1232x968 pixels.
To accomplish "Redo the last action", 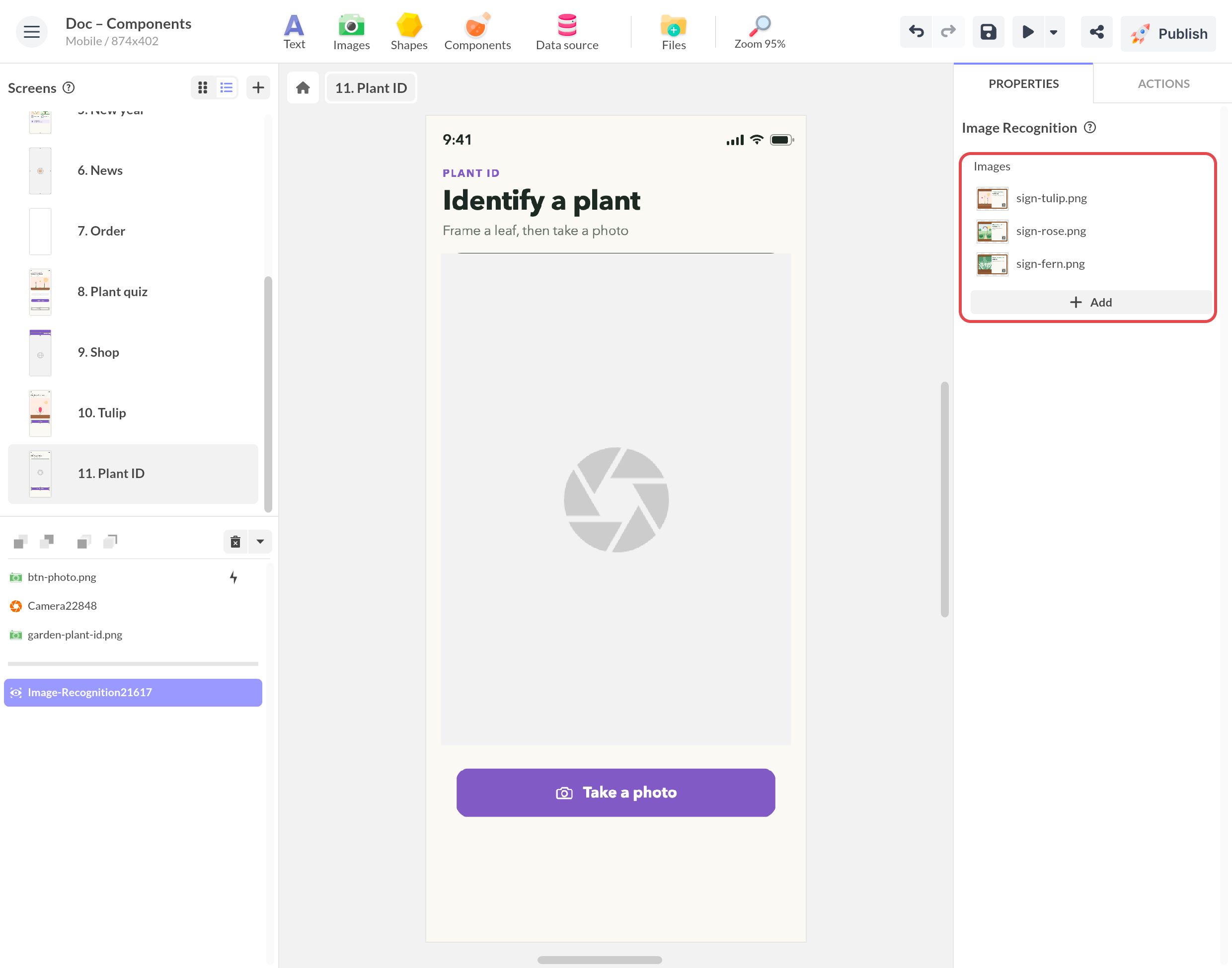I will (948, 32).
